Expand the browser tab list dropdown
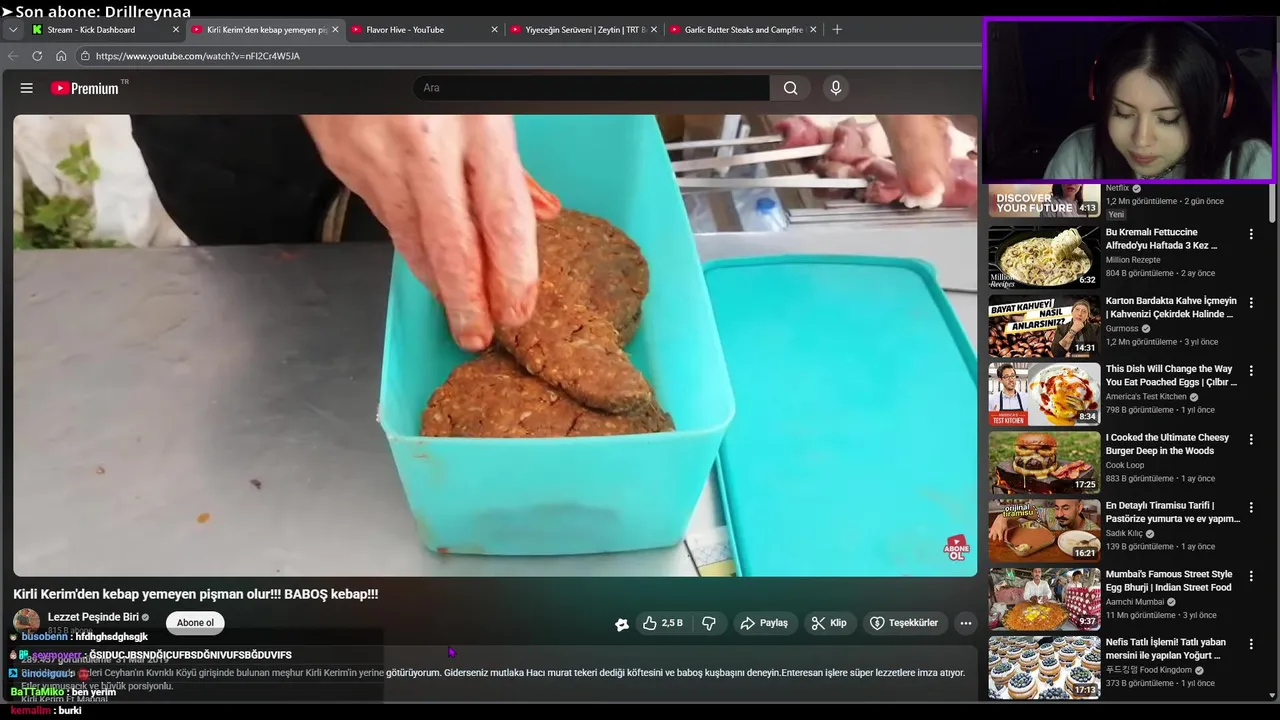 pyautogui.click(x=13, y=30)
